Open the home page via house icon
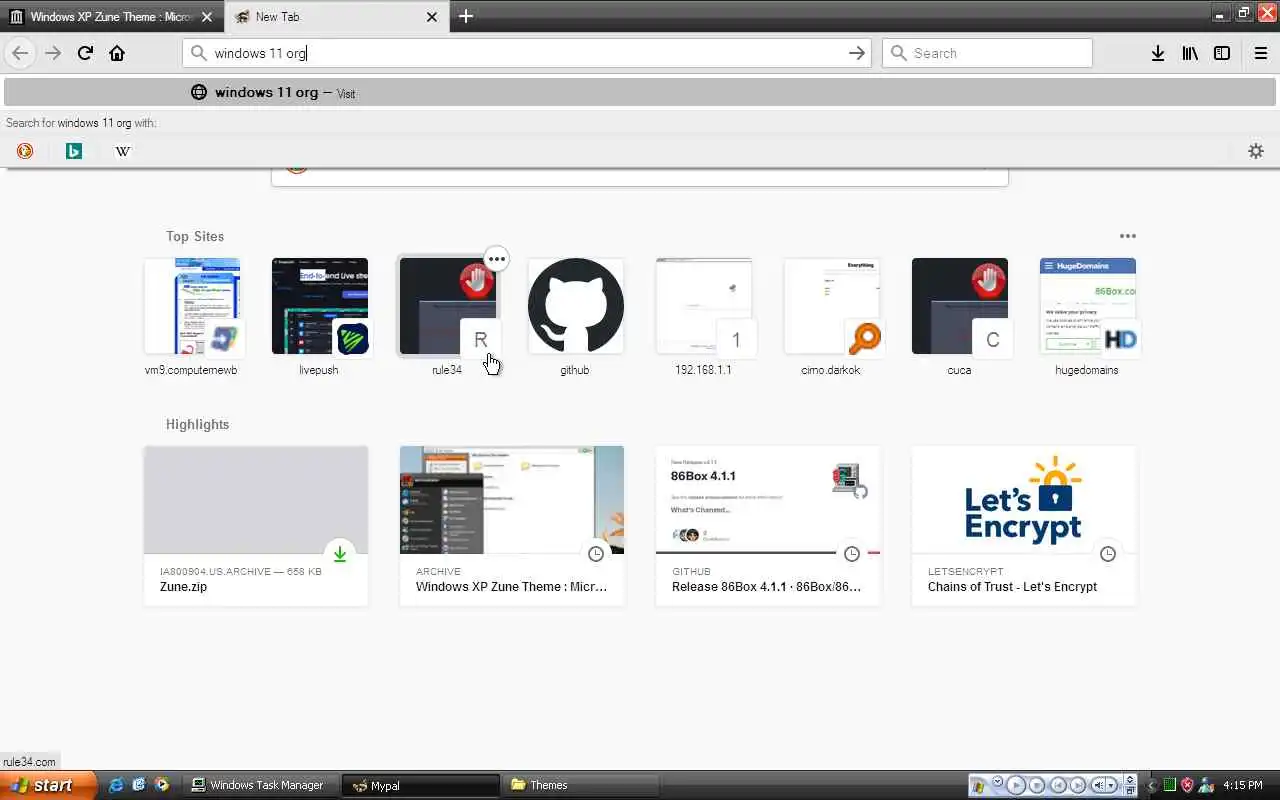This screenshot has width=1280, height=800. 117,53
